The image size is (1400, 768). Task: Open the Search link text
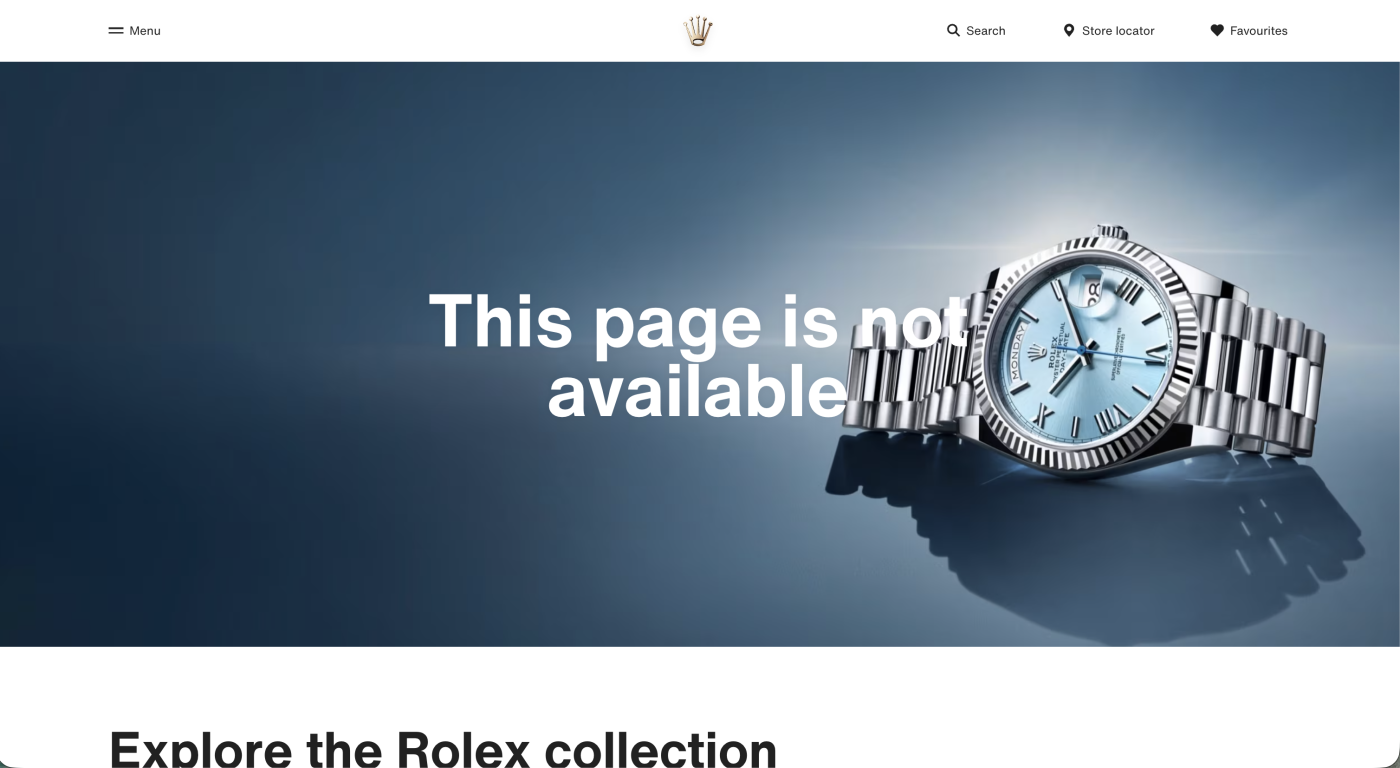tap(986, 31)
